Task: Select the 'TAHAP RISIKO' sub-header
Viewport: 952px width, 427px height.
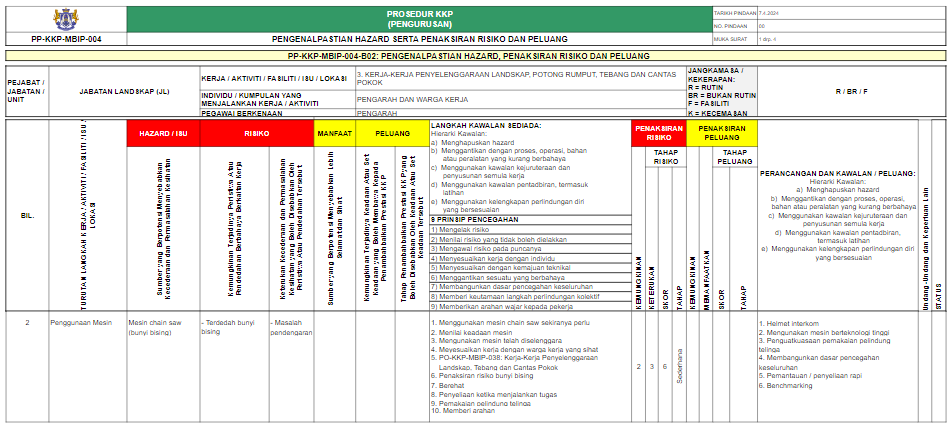Action: click(665, 157)
